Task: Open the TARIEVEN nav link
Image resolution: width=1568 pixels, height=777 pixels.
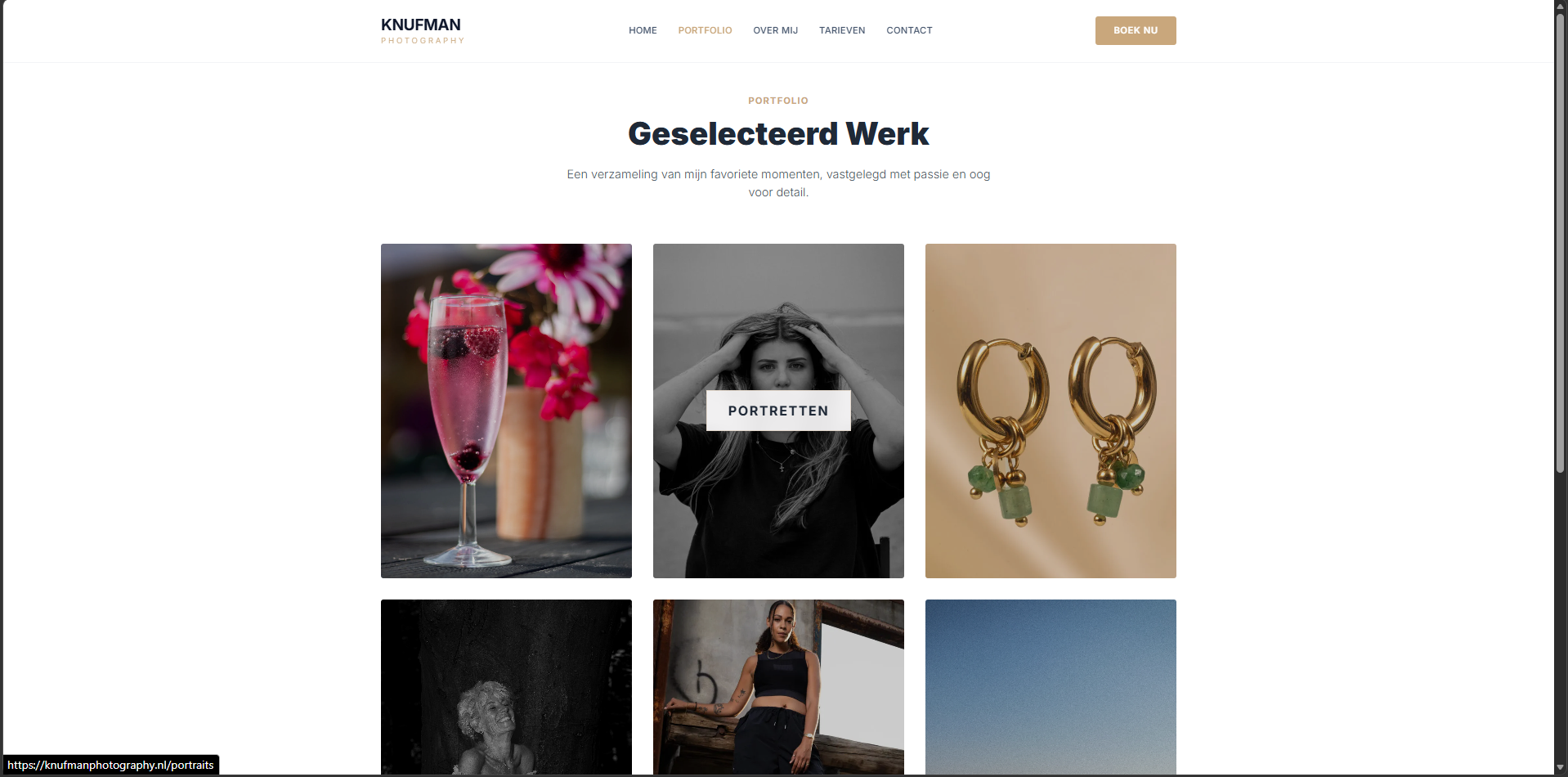Action: coord(842,30)
